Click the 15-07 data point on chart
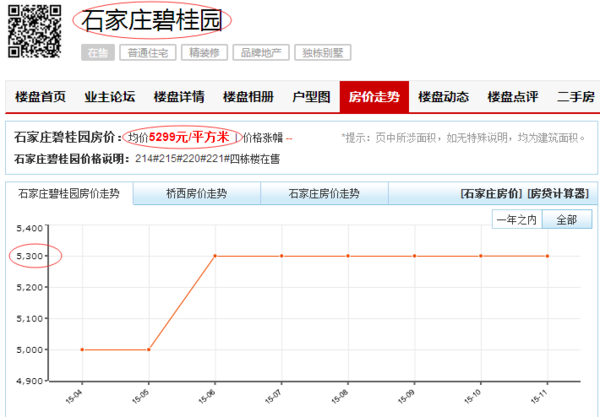 [x=282, y=256]
